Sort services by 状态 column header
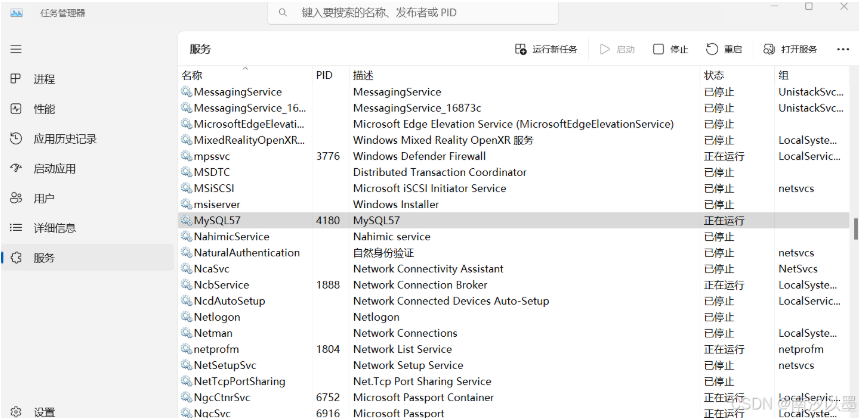Image resolution: width=859 pixels, height=418 pixels. point(714,76)
